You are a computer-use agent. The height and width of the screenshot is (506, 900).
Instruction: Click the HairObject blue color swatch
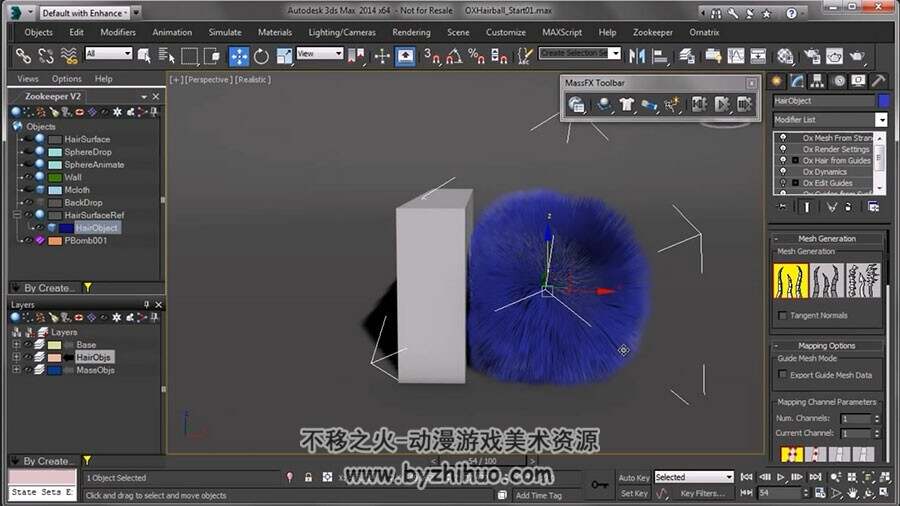click(x=67, y=228)
